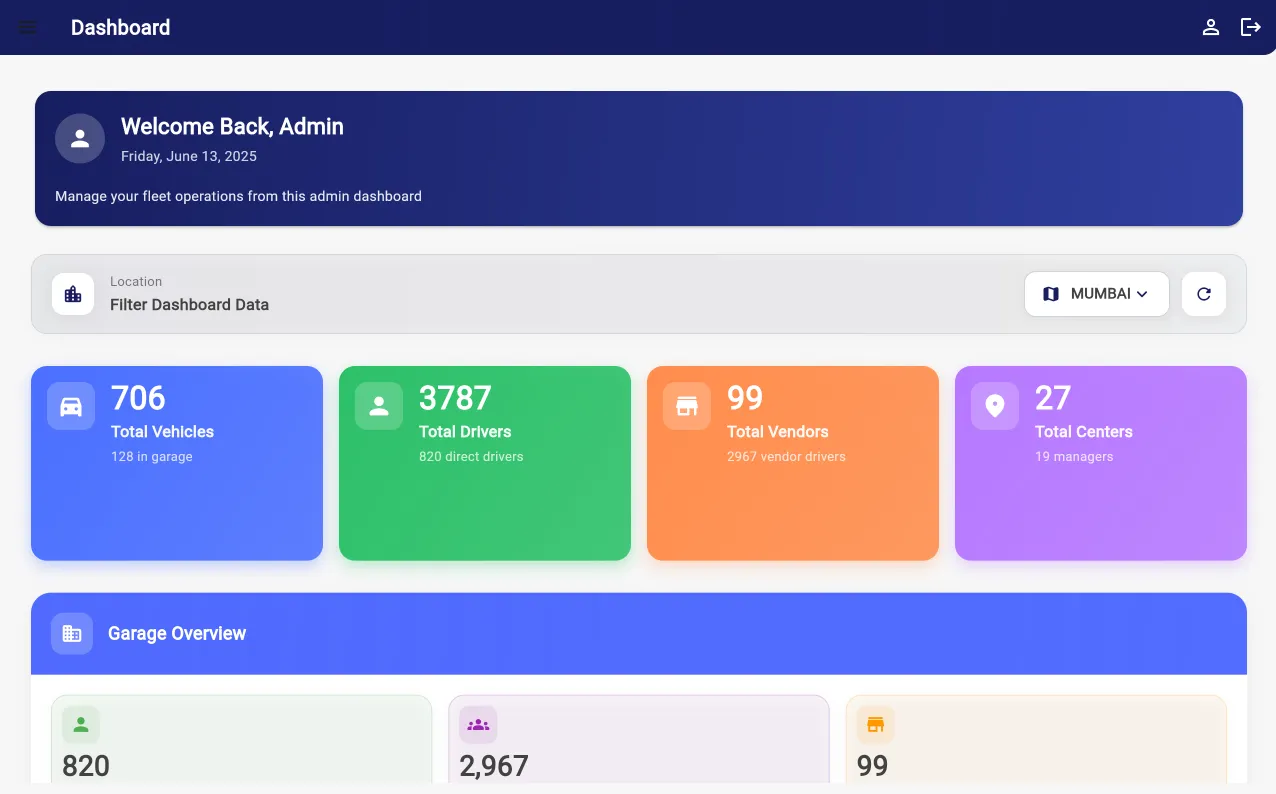
Task: Open the Total Centers card
Action: click(x=1101, y=463)
